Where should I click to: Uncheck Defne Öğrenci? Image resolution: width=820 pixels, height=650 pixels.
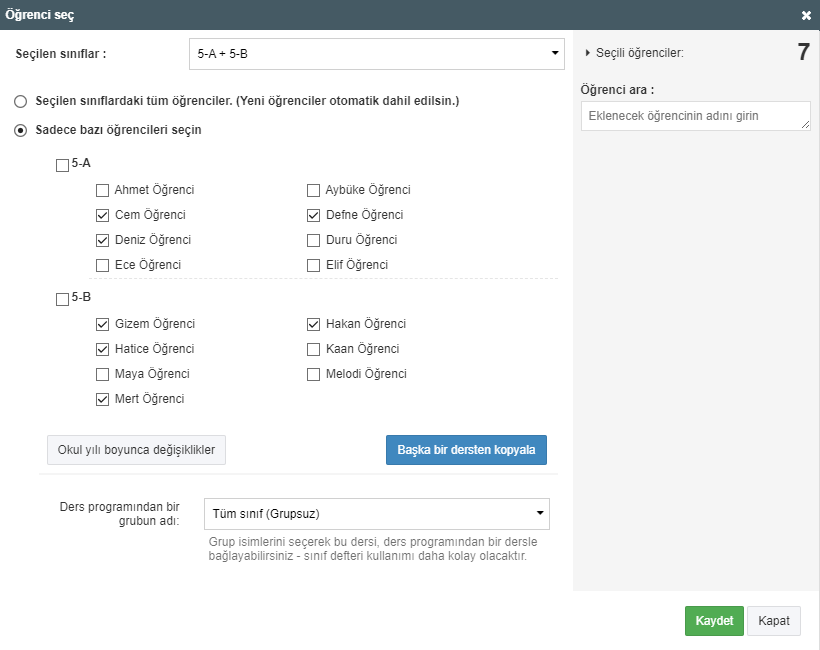click(x=314, y=215)
